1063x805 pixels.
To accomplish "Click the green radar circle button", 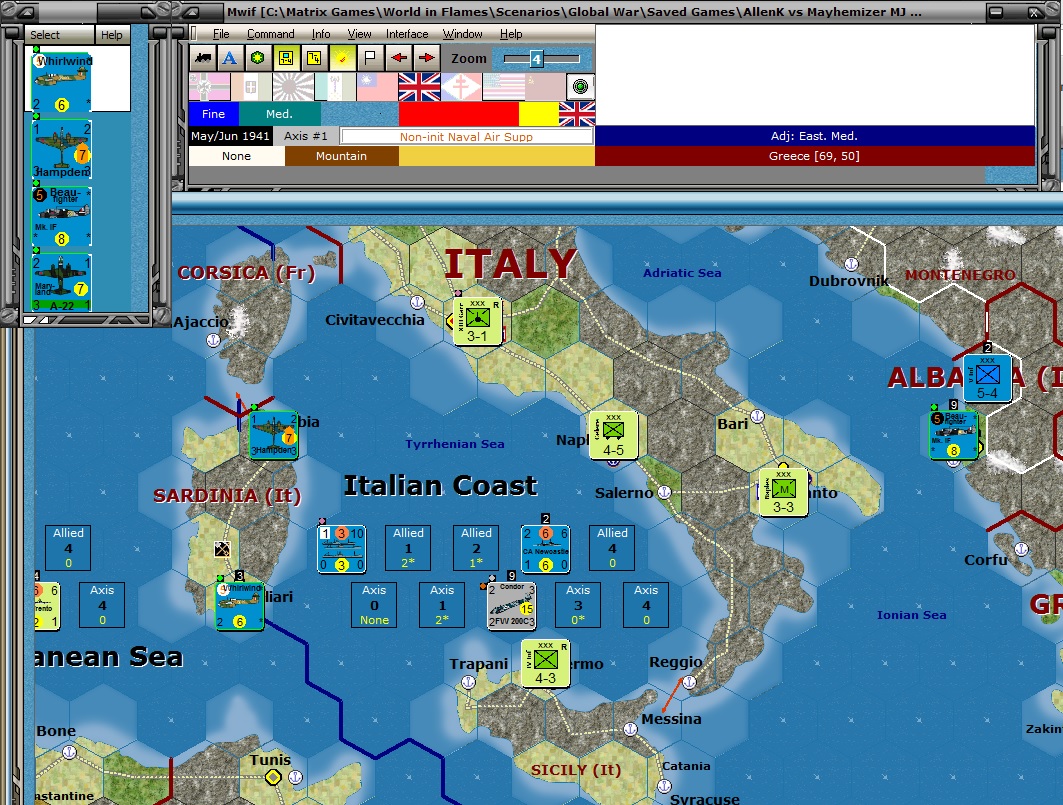I will (x=580, y=87).
